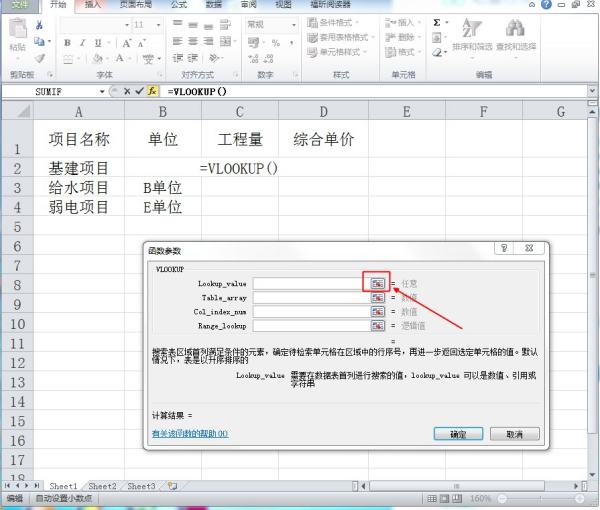Click the Range_lookup range selector icon
This screenshot has height=510, width=600.
click(x=378, y=326)
